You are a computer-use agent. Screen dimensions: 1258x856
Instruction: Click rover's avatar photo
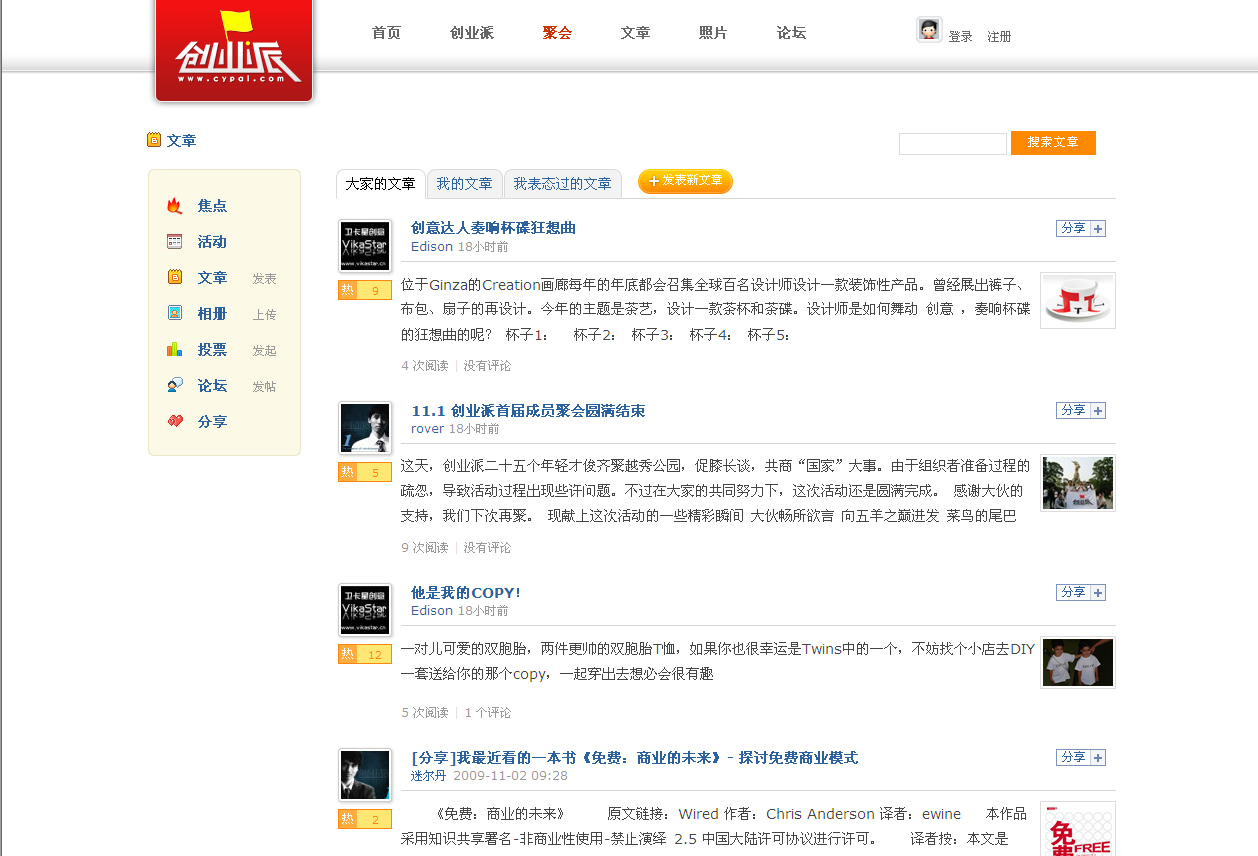click(365, 428)
